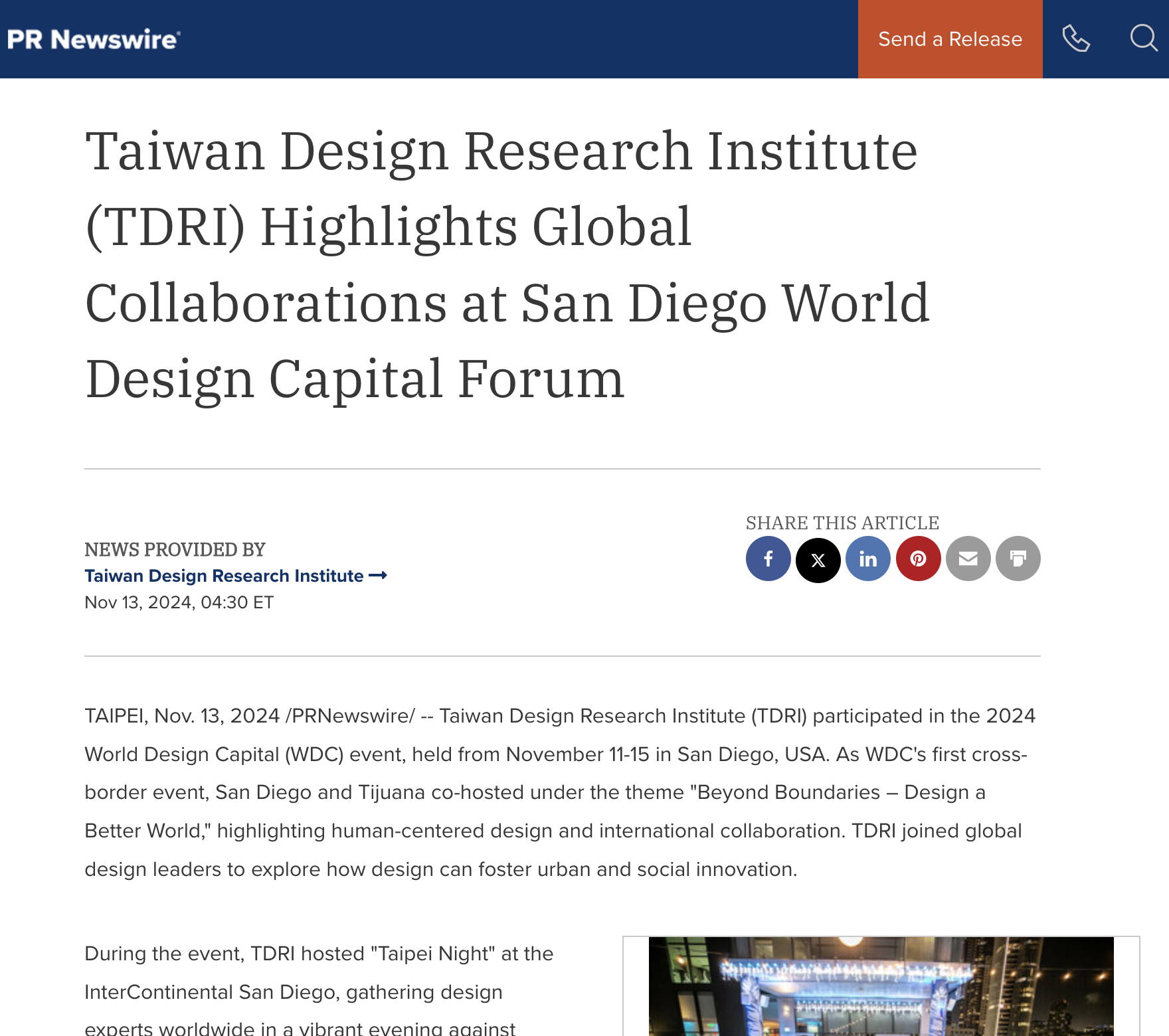Screen dimensions: 1169x1036
Task: Print the article using printer icon
Action: tap(1018, 559)
